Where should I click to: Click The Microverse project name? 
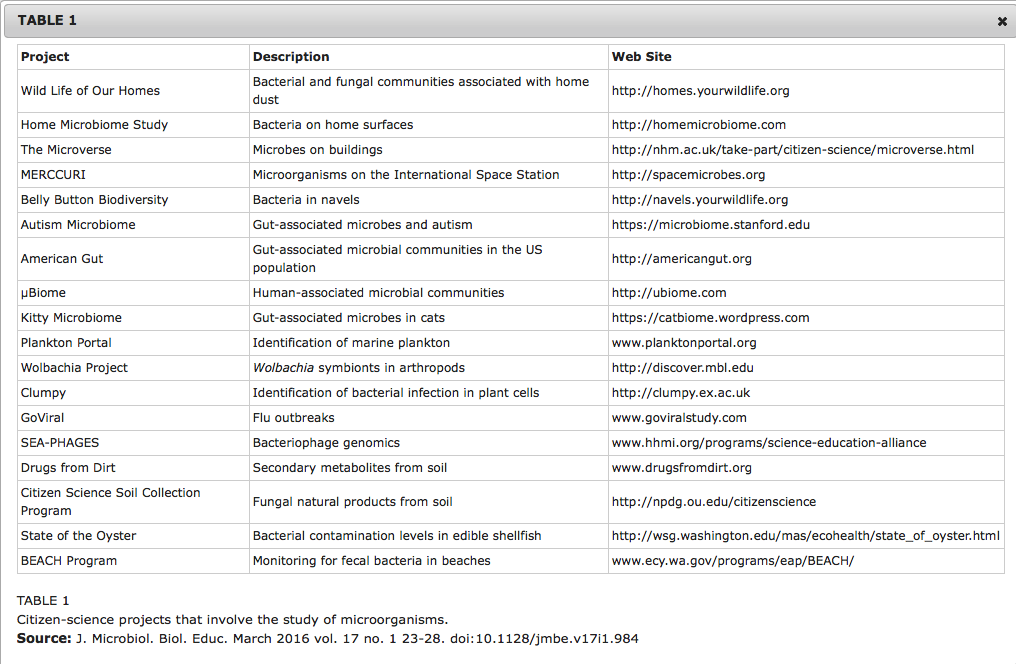tap(66, 150)
